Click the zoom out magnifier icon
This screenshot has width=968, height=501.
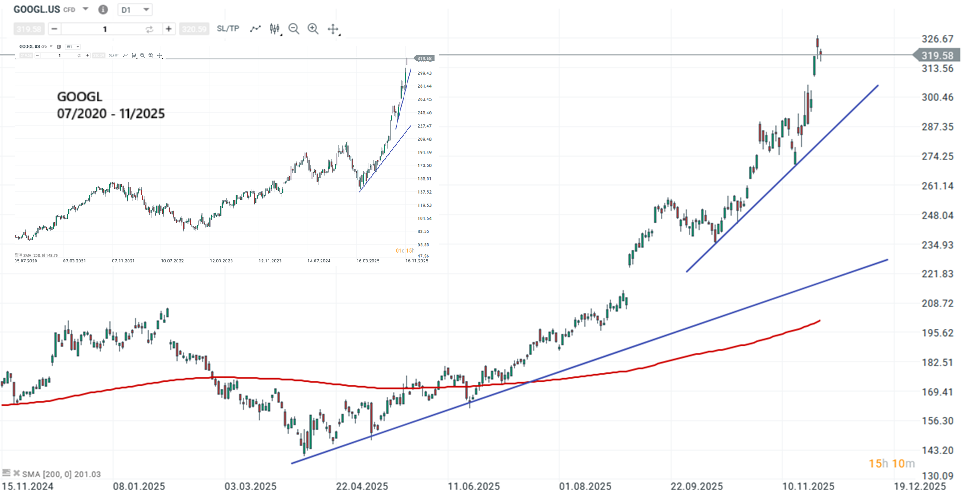pyautogui.click(x=293, y=29)
